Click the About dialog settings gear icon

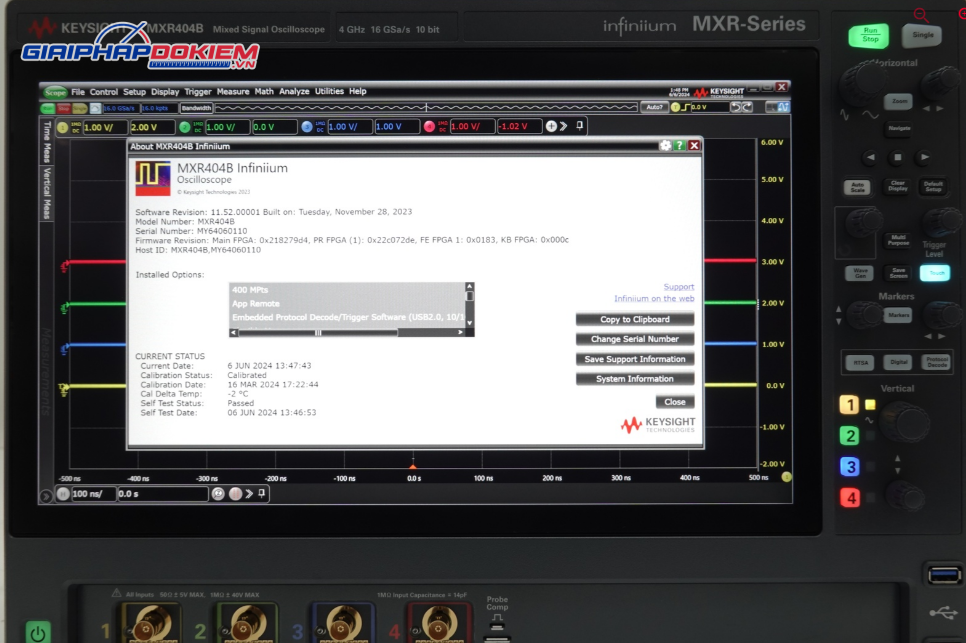point(665,145)
